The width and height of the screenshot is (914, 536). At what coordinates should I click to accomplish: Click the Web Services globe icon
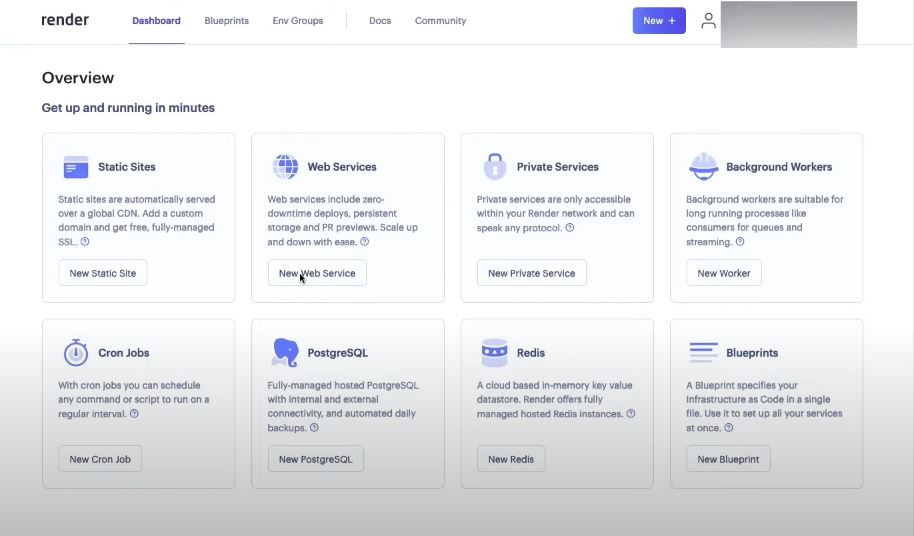[x=285, y=167]
